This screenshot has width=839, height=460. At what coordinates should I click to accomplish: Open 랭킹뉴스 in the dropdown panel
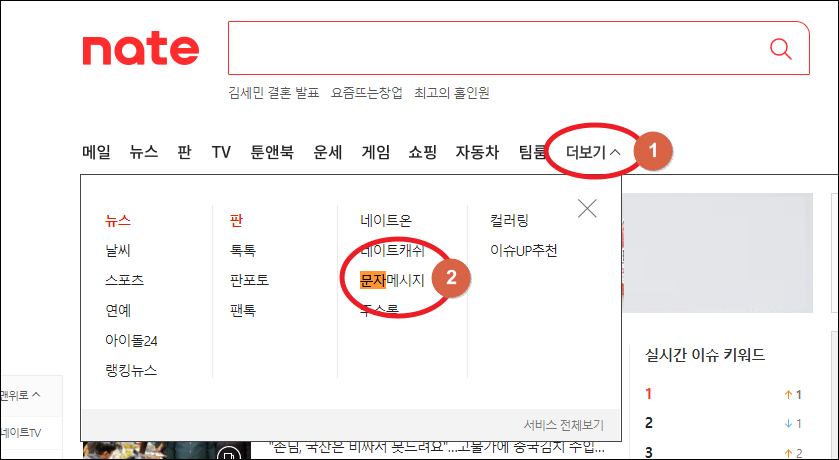click(131, 370)
